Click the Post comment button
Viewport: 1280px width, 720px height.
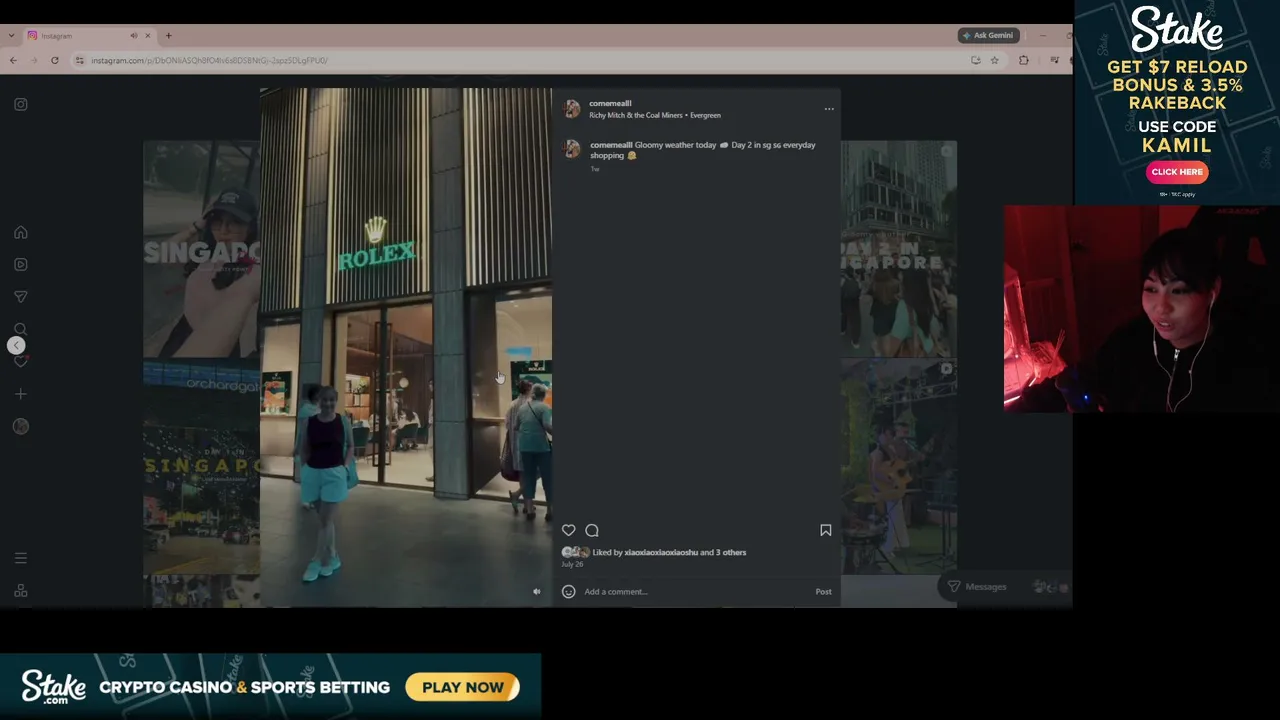point(823,591)
